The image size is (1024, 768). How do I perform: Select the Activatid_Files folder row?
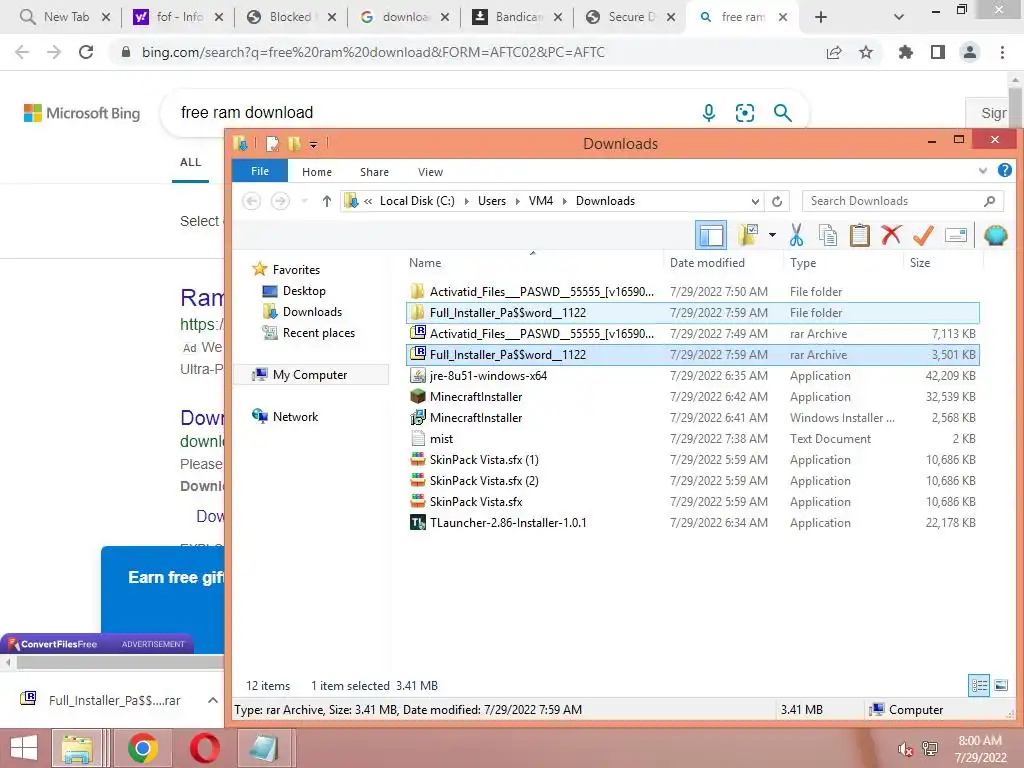tap(692, 291)
